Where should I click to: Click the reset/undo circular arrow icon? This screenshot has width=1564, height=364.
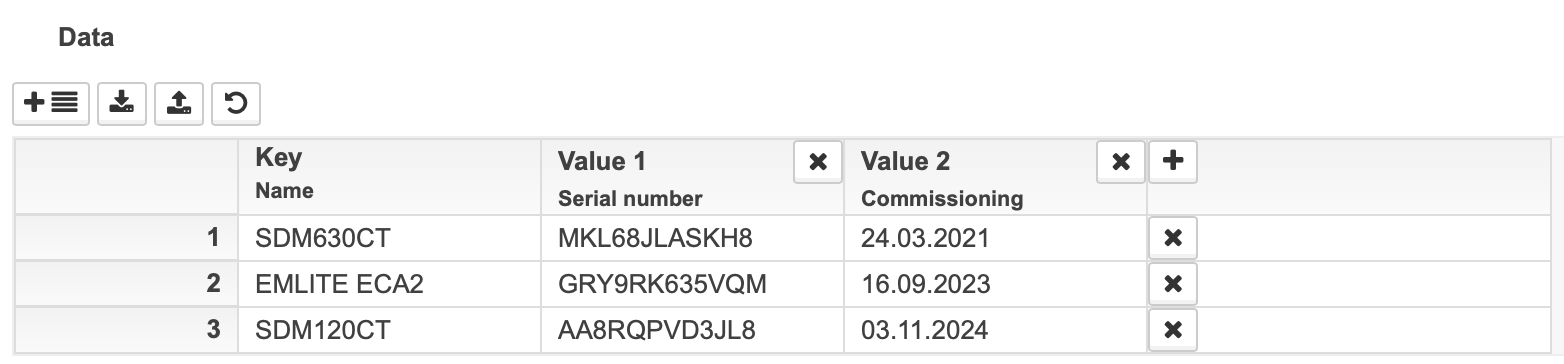(x=236, y=103)
